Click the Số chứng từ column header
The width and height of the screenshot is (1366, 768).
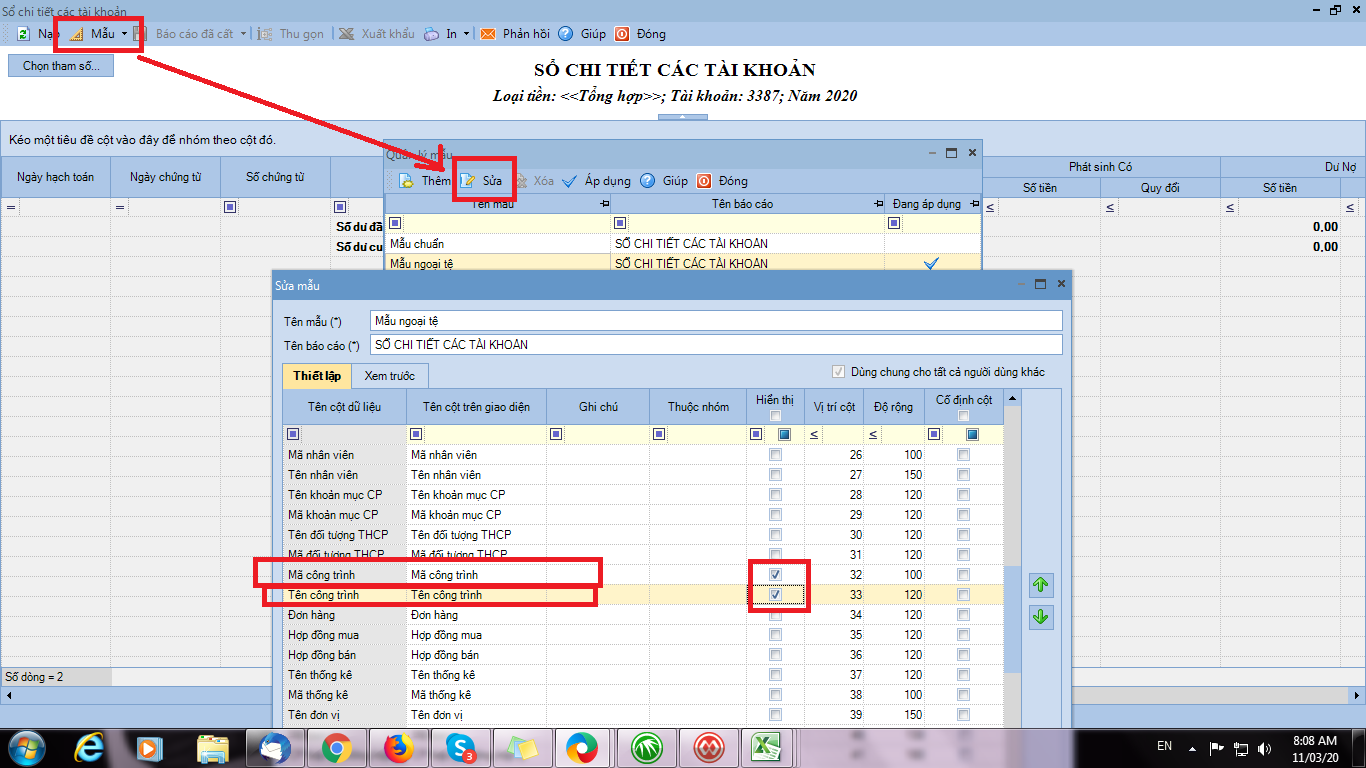pos(275,177)
